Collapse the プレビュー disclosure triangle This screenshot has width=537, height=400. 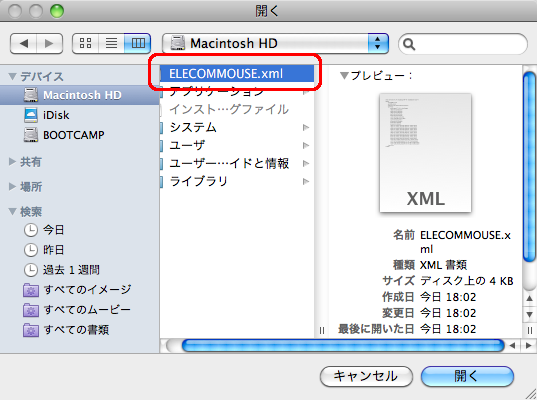(x=344, y=75)
